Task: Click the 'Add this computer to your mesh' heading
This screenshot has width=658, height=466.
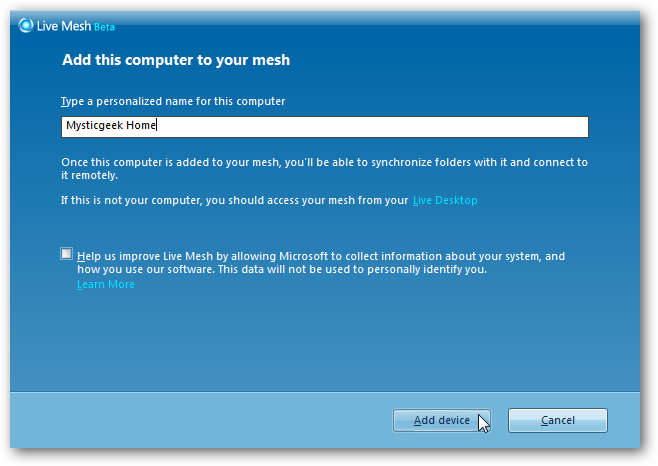Action: [176, 60]
